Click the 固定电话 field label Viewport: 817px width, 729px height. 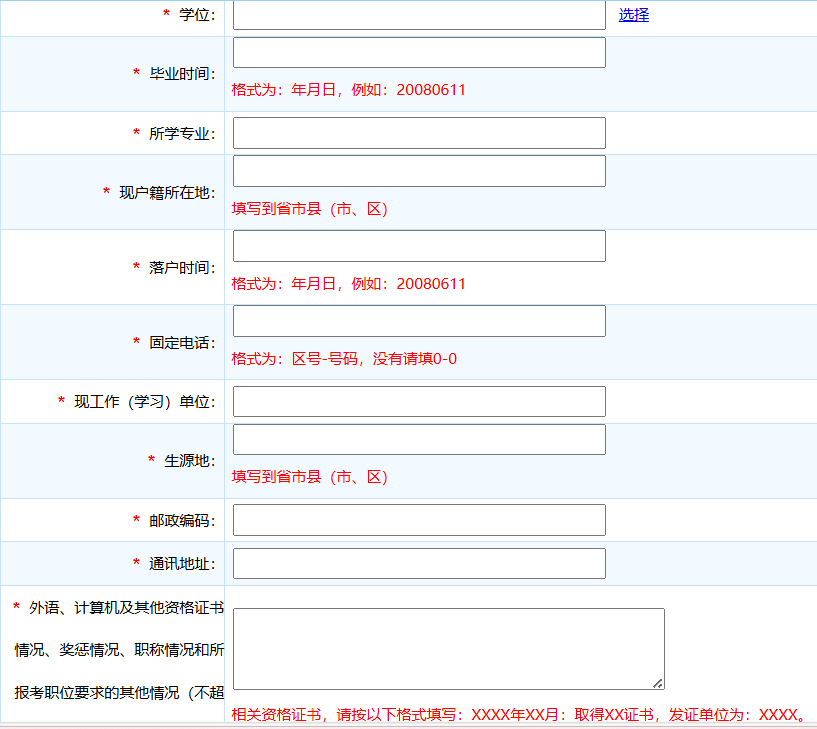click(x=182, y=342)
